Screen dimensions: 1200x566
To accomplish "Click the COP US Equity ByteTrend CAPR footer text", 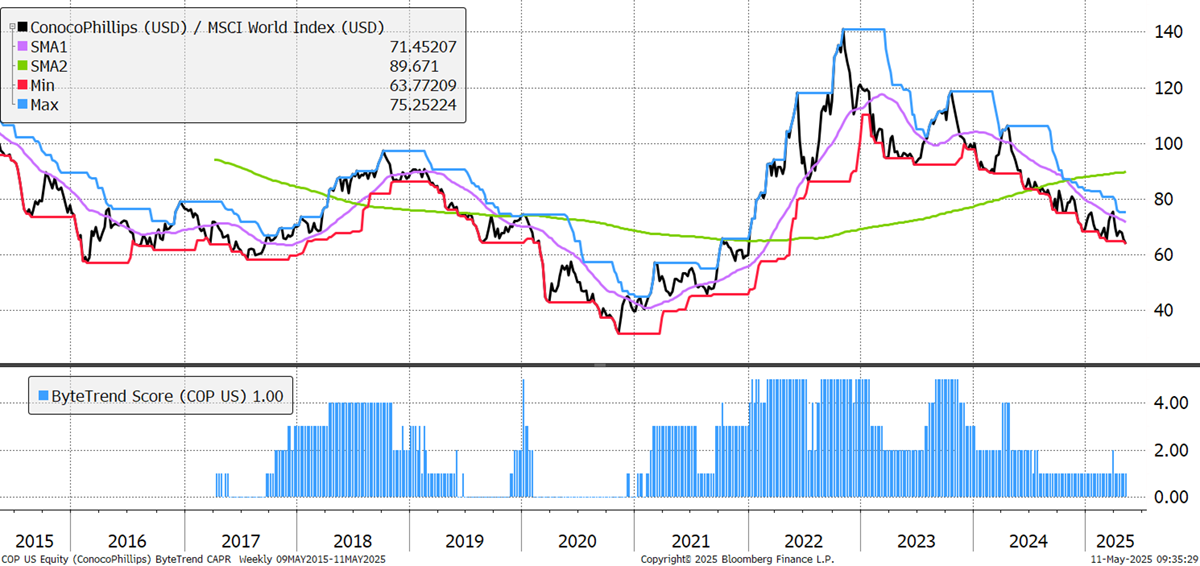I will click(193, 559).
